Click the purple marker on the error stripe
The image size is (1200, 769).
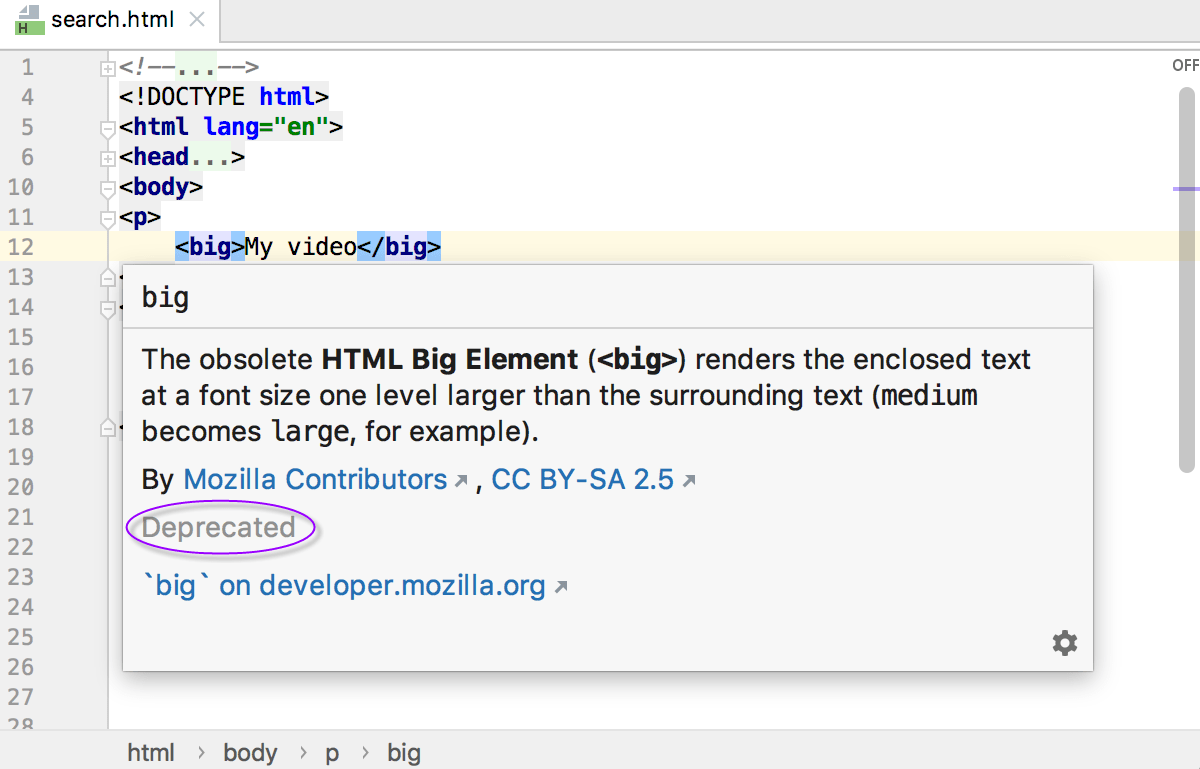tap(1188, 188)
